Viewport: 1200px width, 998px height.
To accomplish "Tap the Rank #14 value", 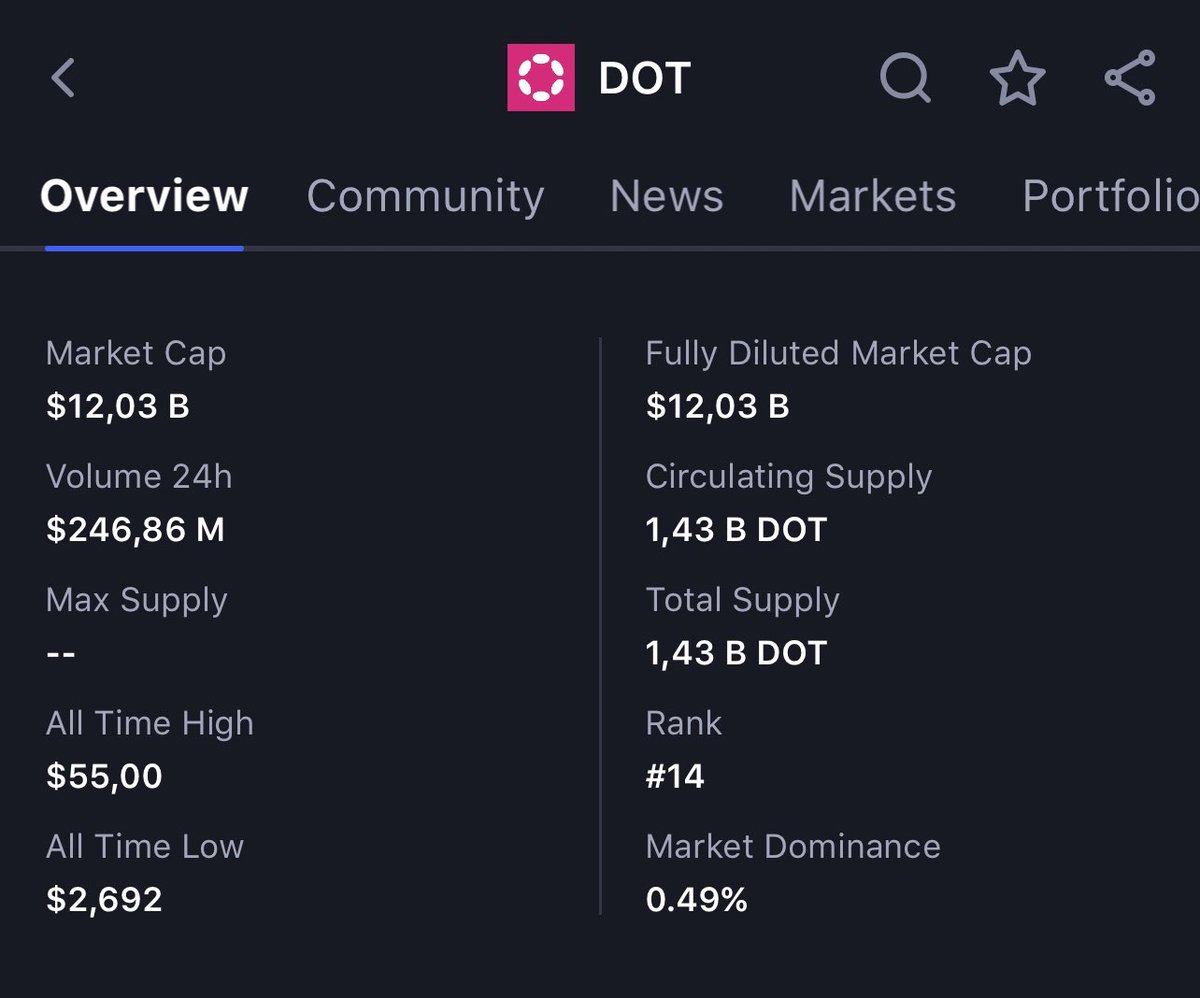I will point(675,777).
